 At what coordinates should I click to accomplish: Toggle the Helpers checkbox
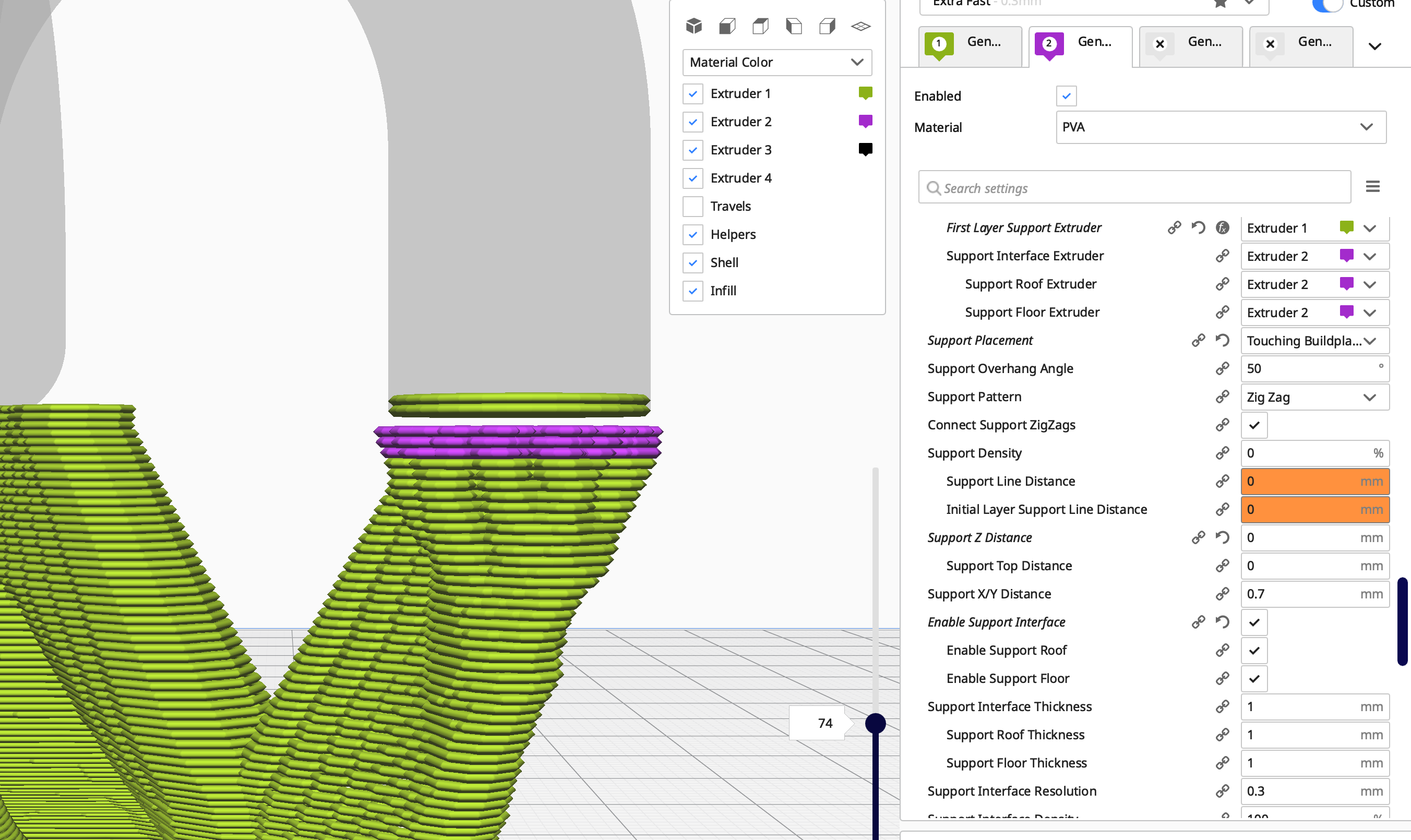[693, 234]
